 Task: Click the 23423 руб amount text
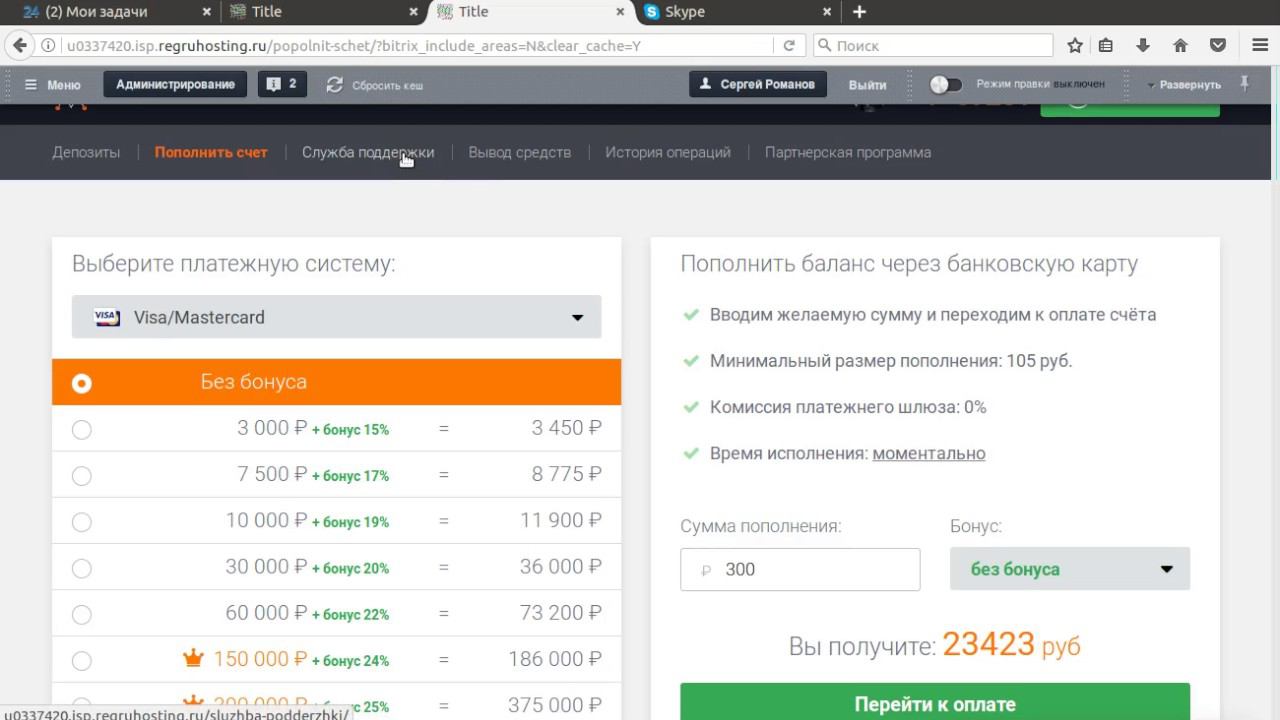[1011, 645]
